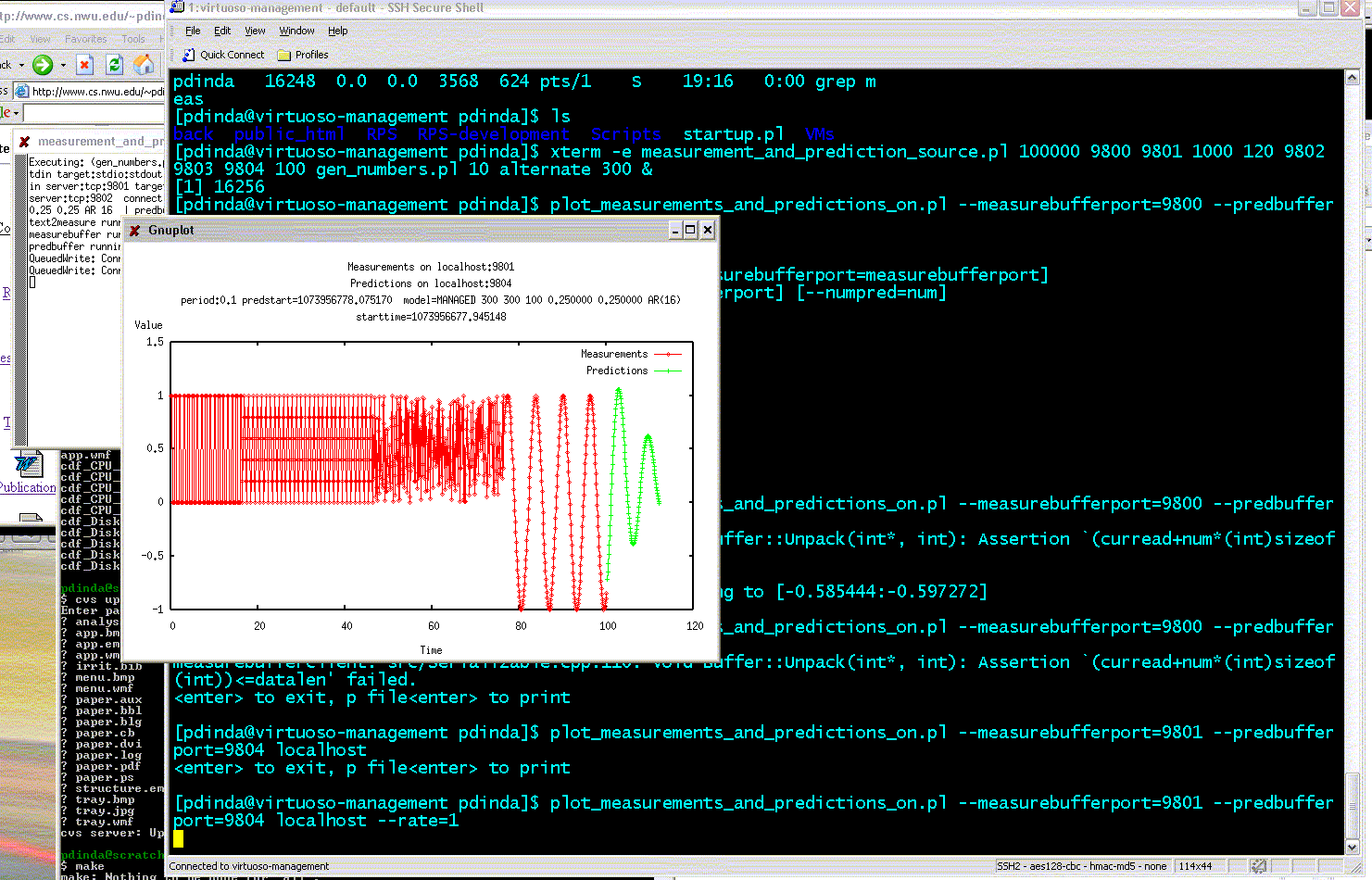Open the Help menu in SSH Secure Shell
The image size is (1372, 880).
[x=337, y=31]
